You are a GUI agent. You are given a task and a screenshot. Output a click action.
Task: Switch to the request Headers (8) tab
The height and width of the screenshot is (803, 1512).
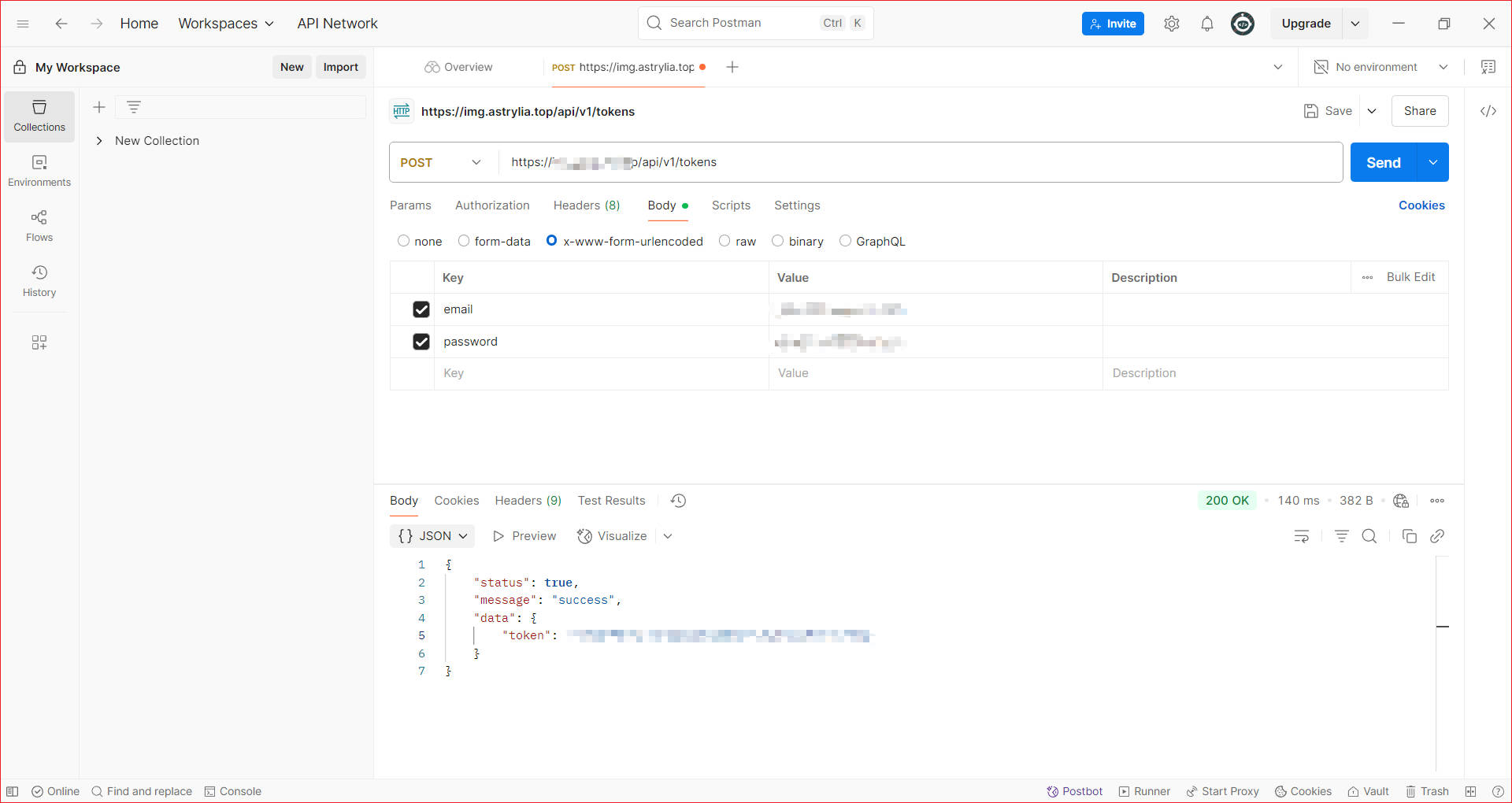(x=587, y=205)
